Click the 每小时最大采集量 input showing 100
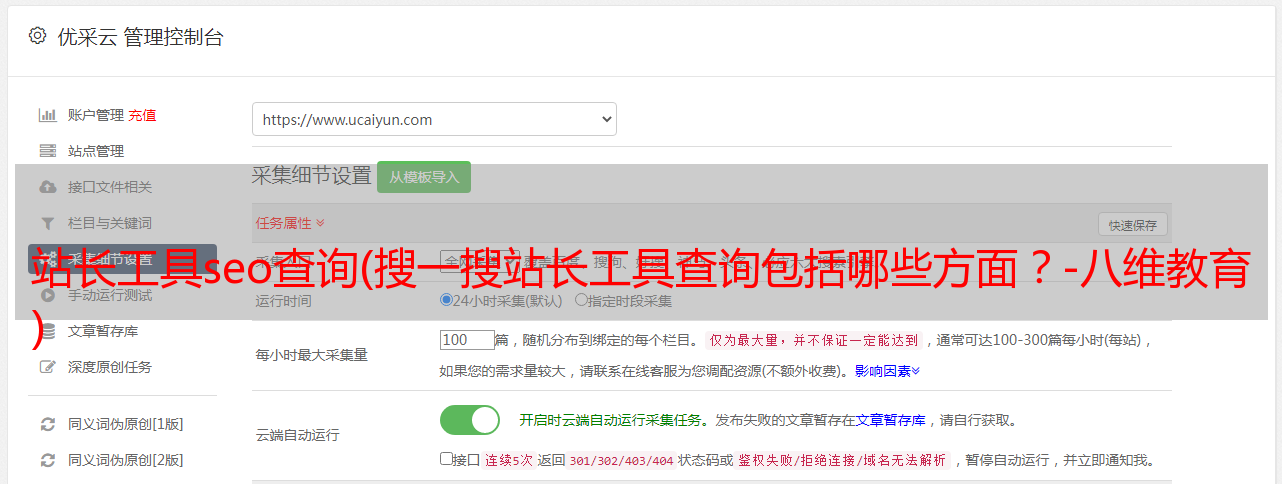The image size is (1282, 484). click(467, 340)
